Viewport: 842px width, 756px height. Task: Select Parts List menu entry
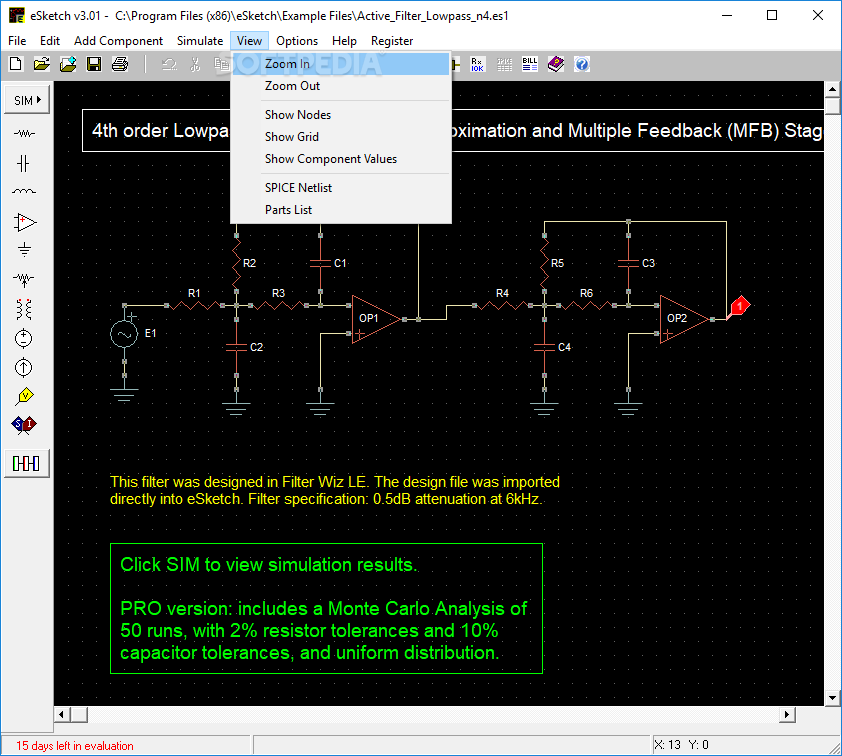[341, 210]
